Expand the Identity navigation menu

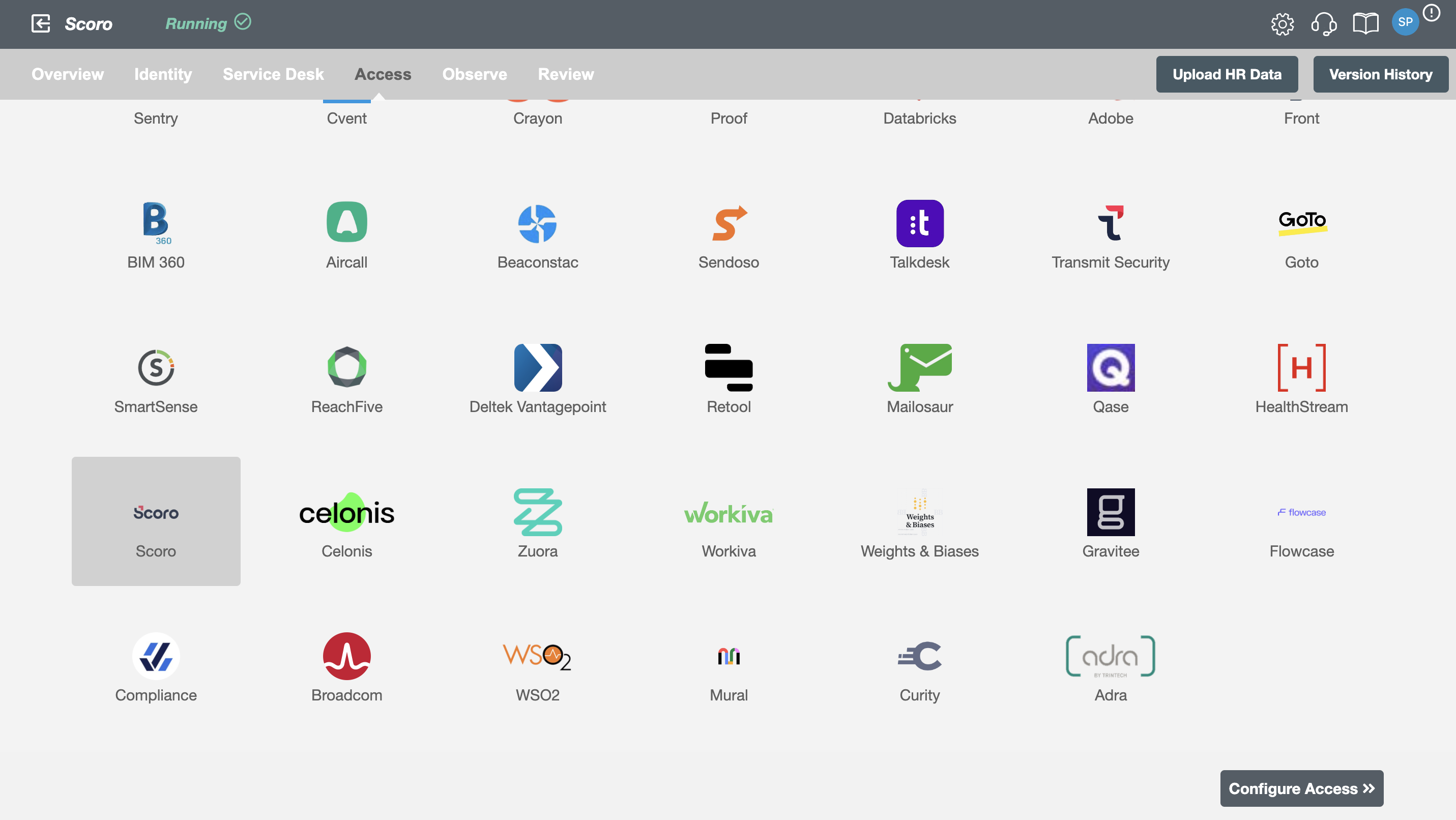(x=163, y=74)
